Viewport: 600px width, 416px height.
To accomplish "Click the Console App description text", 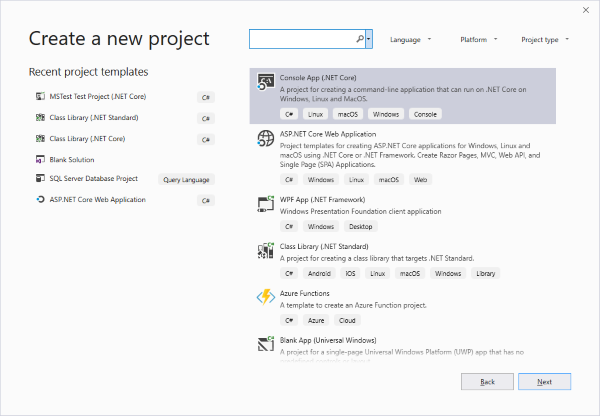I will (403, 94).
